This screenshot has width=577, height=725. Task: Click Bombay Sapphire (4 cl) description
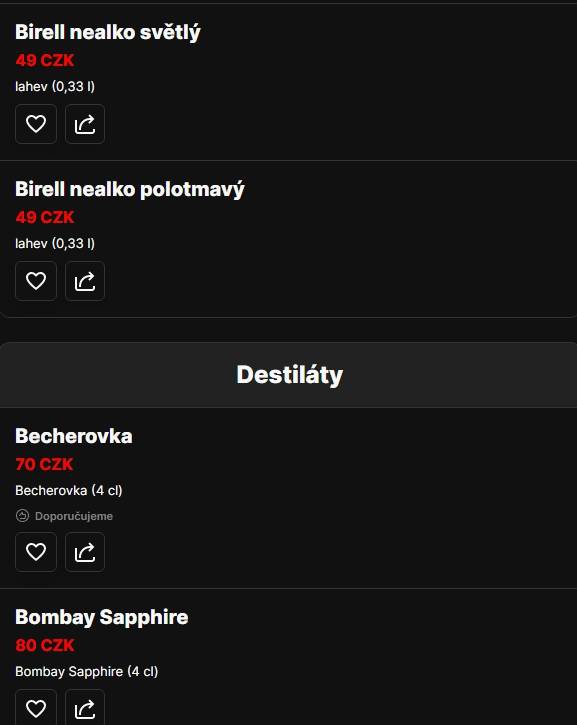(86, 672)
